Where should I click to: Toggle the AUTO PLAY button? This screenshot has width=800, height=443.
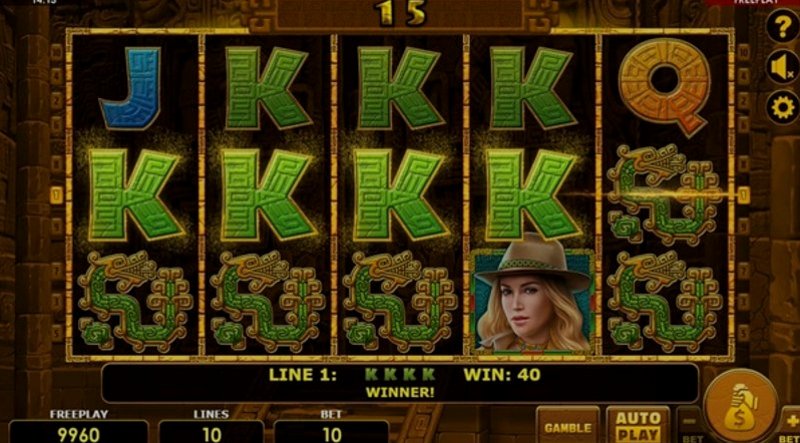click(x=638, y=426)
